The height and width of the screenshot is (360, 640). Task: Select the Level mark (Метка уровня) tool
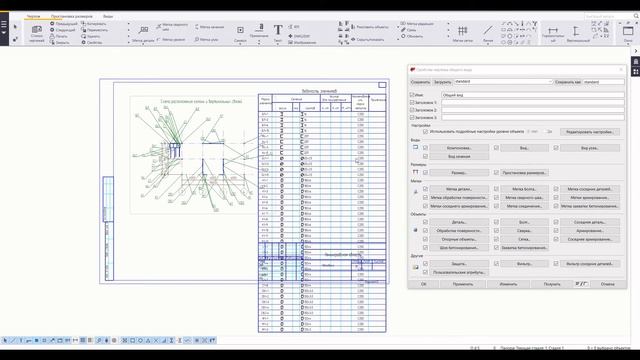(x=171, y=40)
